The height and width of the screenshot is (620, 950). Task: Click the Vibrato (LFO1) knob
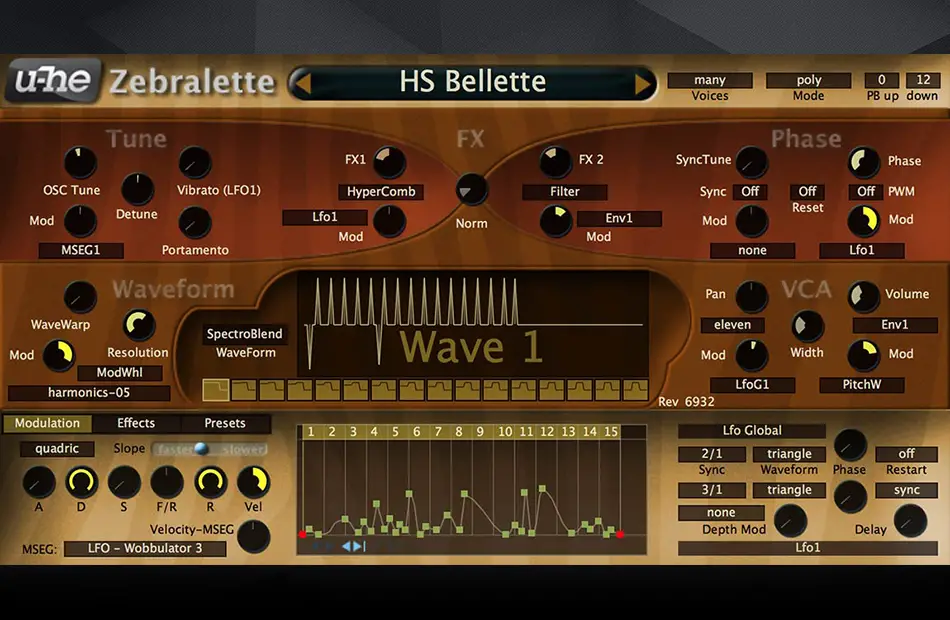195,162
